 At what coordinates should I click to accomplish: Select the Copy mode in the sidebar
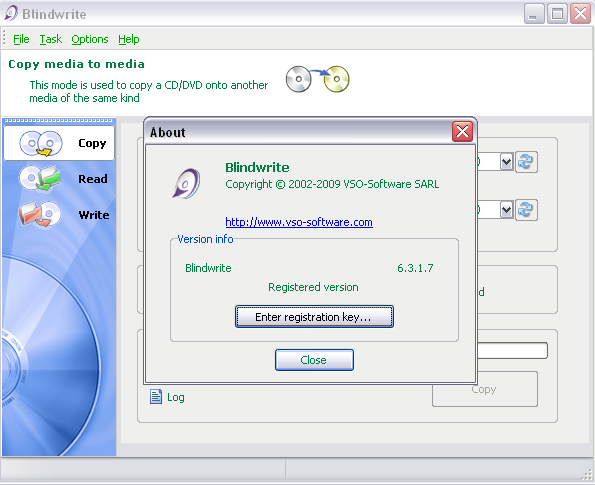(x=59, y=143)
